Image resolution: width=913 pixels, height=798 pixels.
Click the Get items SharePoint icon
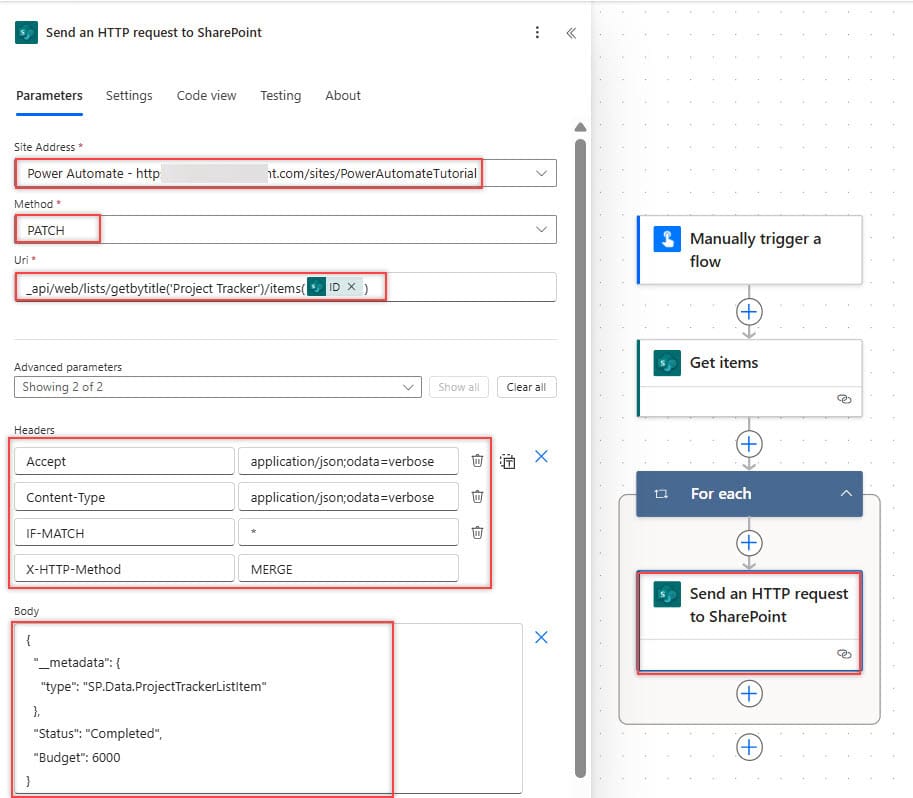(667, 363)
